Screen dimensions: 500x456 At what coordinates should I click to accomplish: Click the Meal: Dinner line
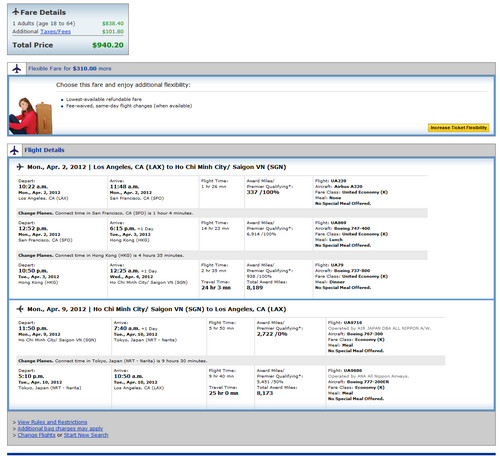click(330, 282)
